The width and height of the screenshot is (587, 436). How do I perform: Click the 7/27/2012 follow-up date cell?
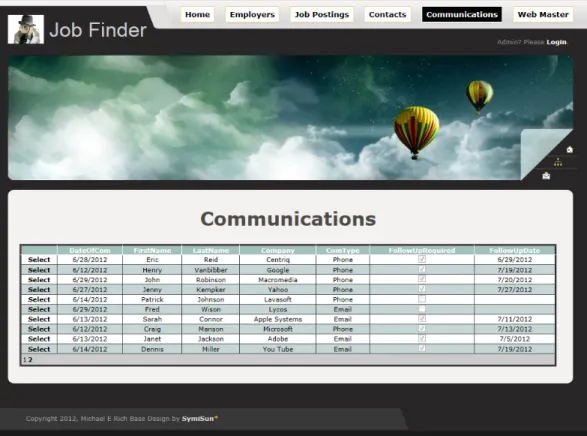click(x=515, y=289)
